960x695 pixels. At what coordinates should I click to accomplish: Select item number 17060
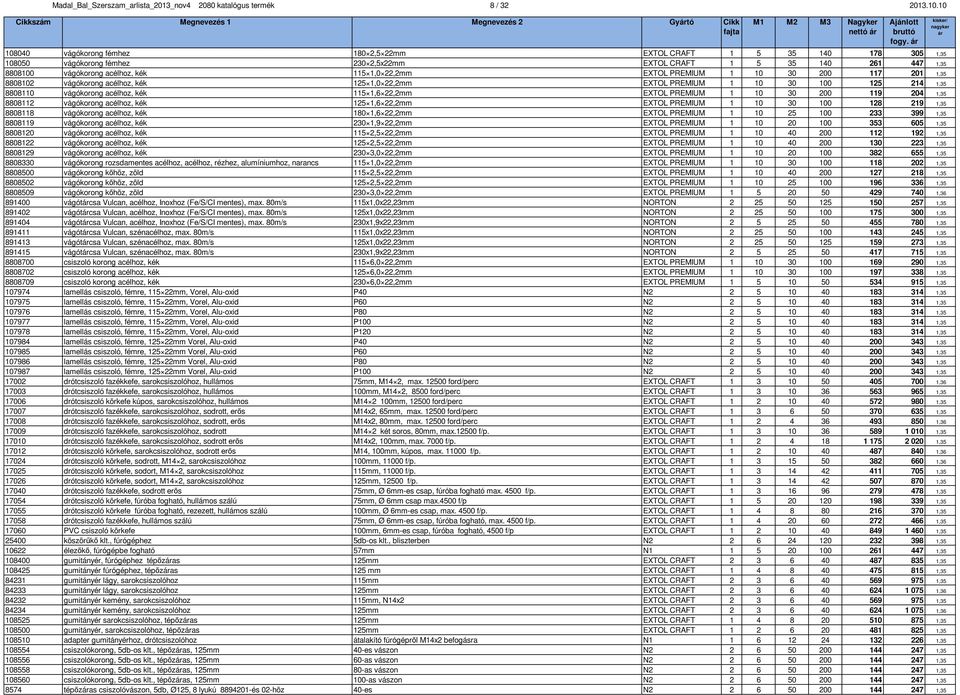click(x=15, y=531)
